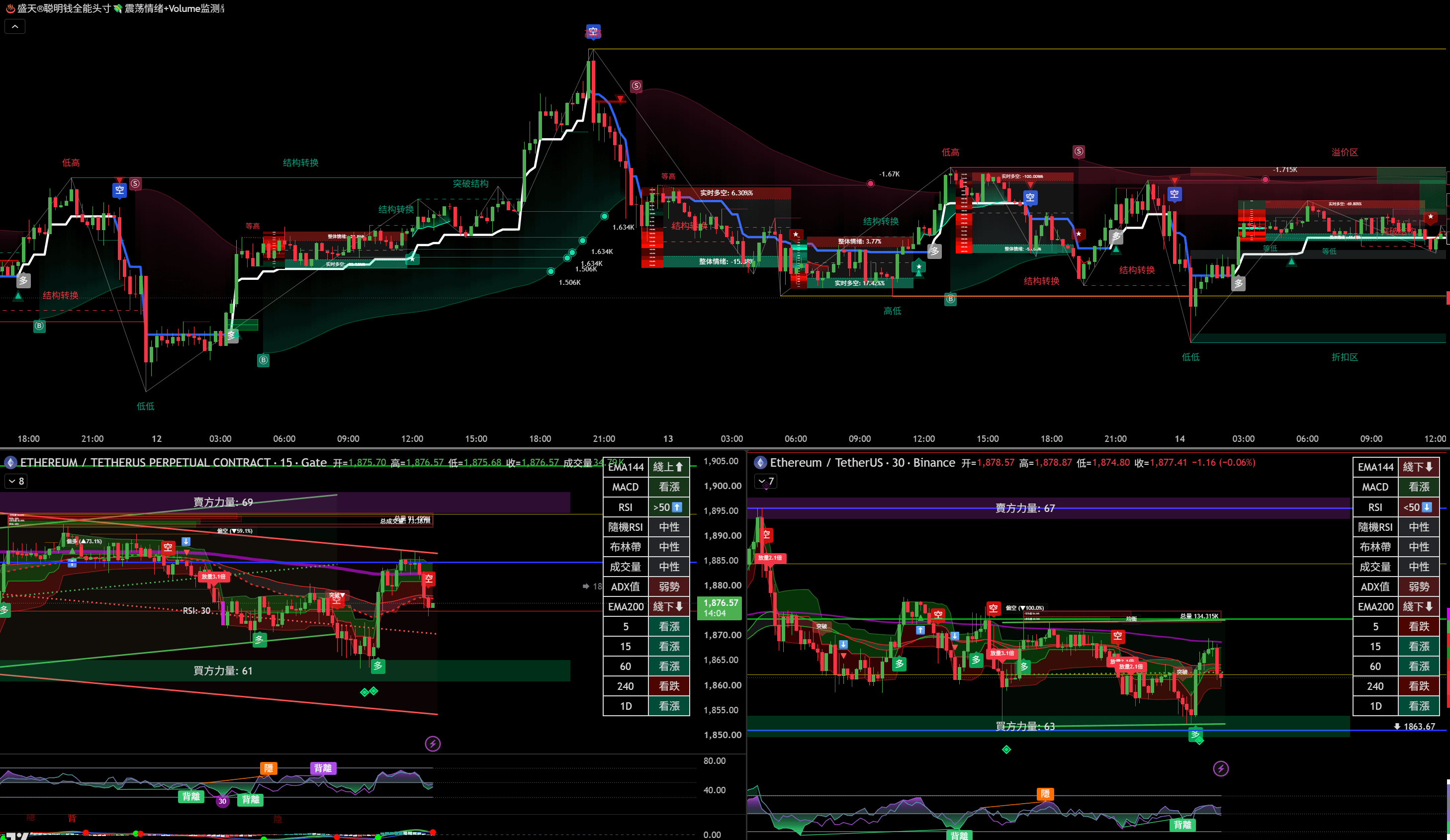Click the red 空 marker at Gate chart's last candles

pos(429,579)
